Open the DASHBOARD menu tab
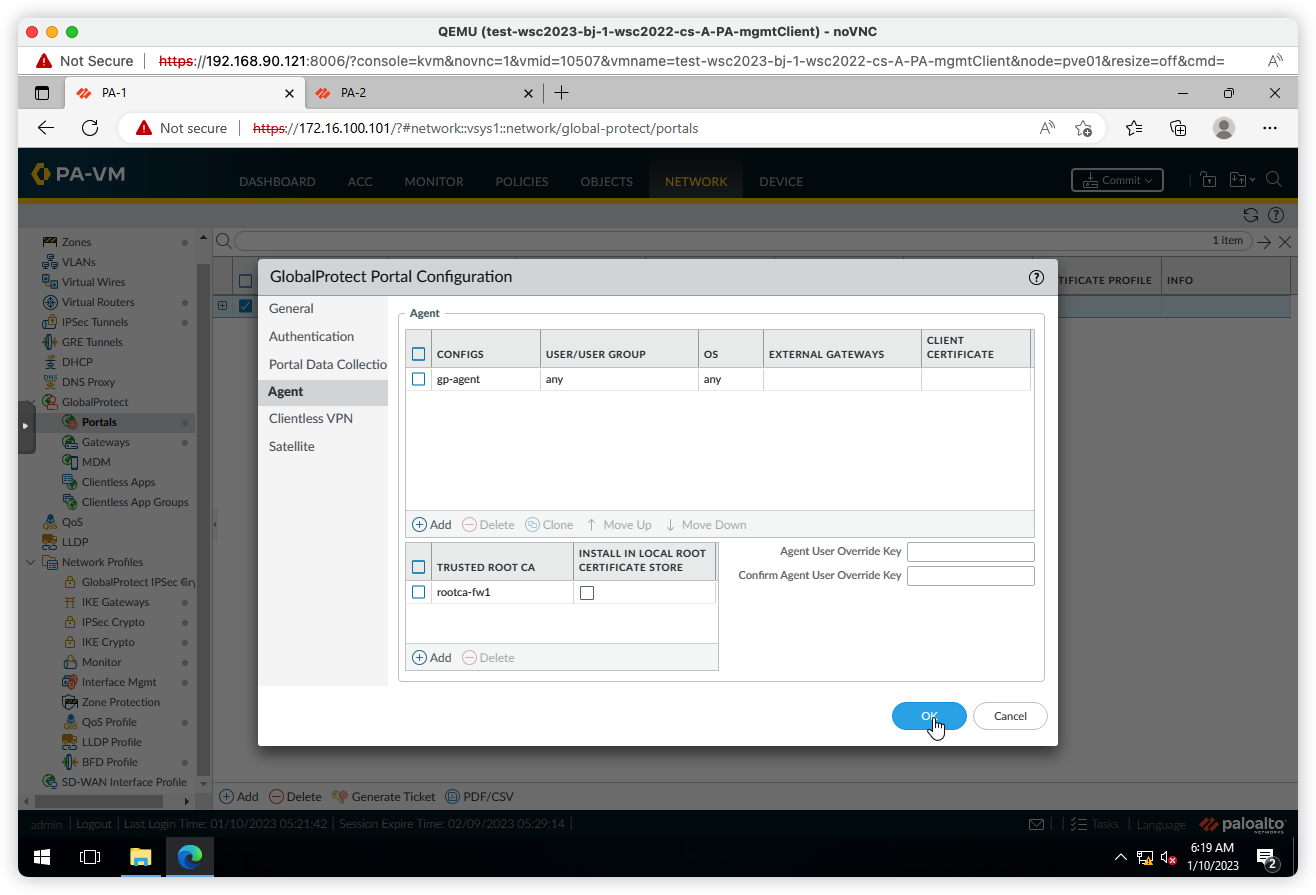This screenshot has height=895, width=1316. (277, 182)
